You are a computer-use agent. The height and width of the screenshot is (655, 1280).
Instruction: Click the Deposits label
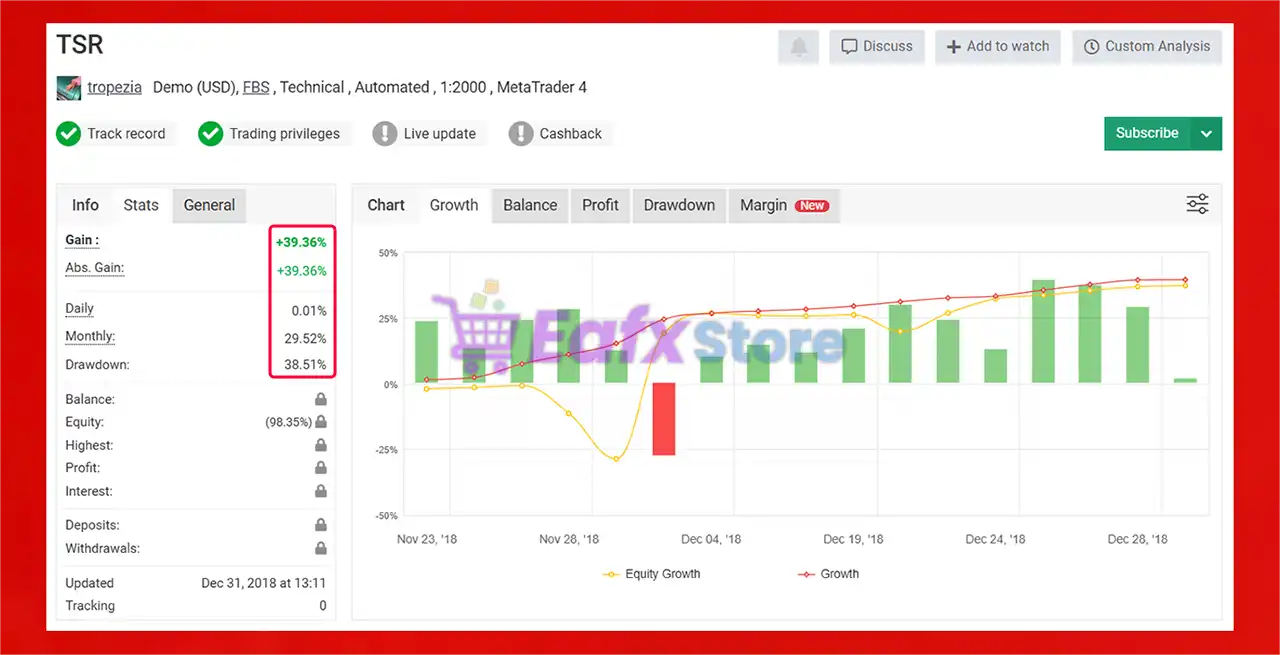click(92, 525)
